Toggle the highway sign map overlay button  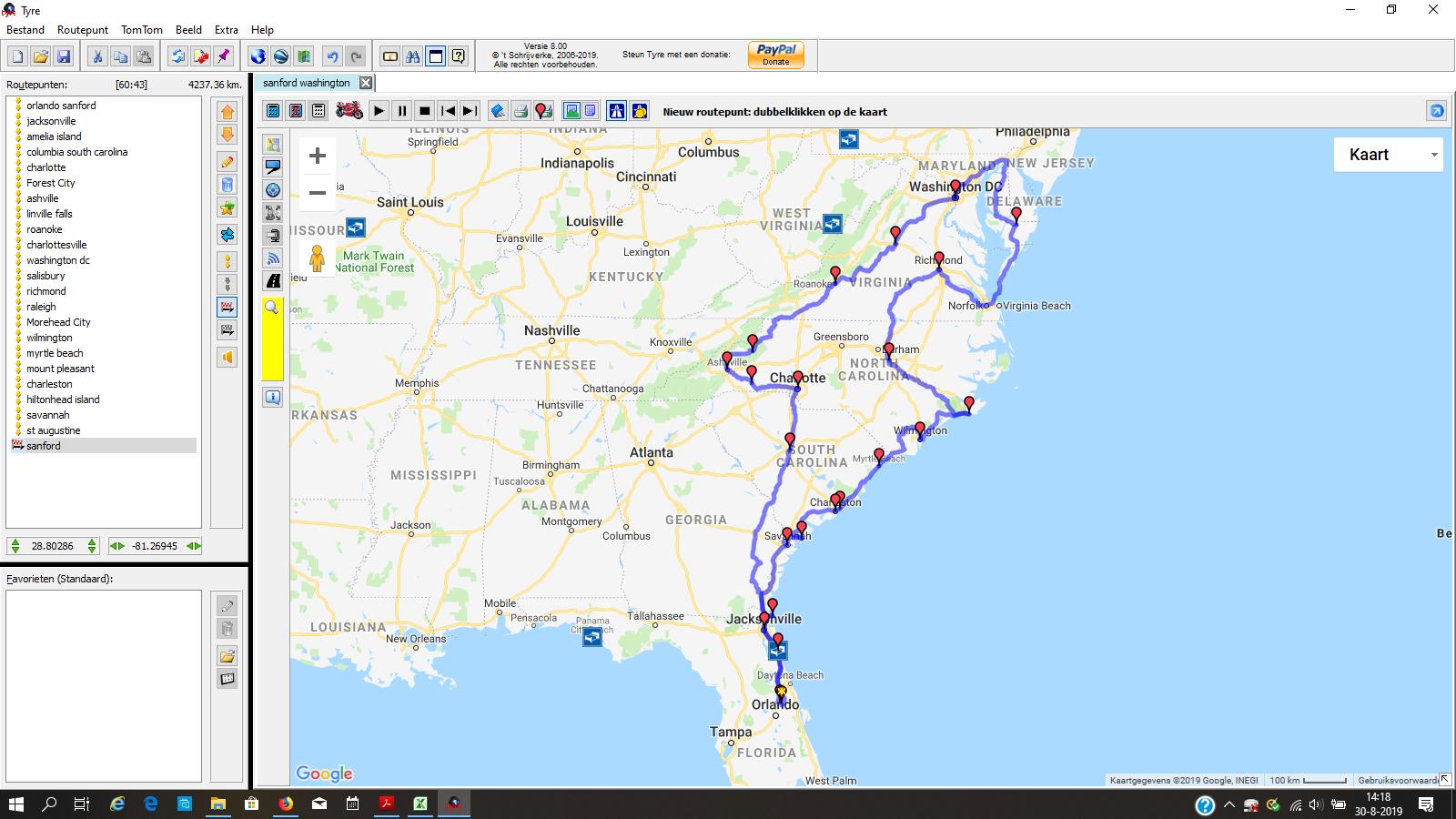(617, 111)
